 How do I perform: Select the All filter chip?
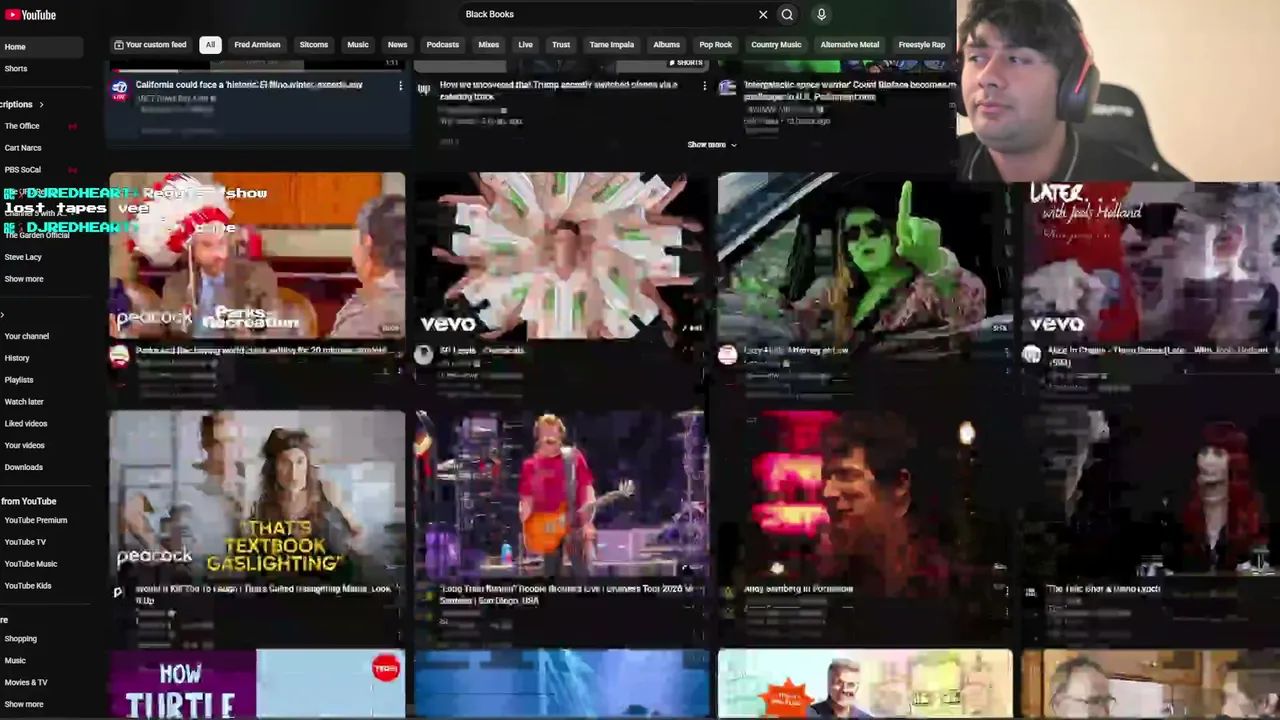click(210, 45)
